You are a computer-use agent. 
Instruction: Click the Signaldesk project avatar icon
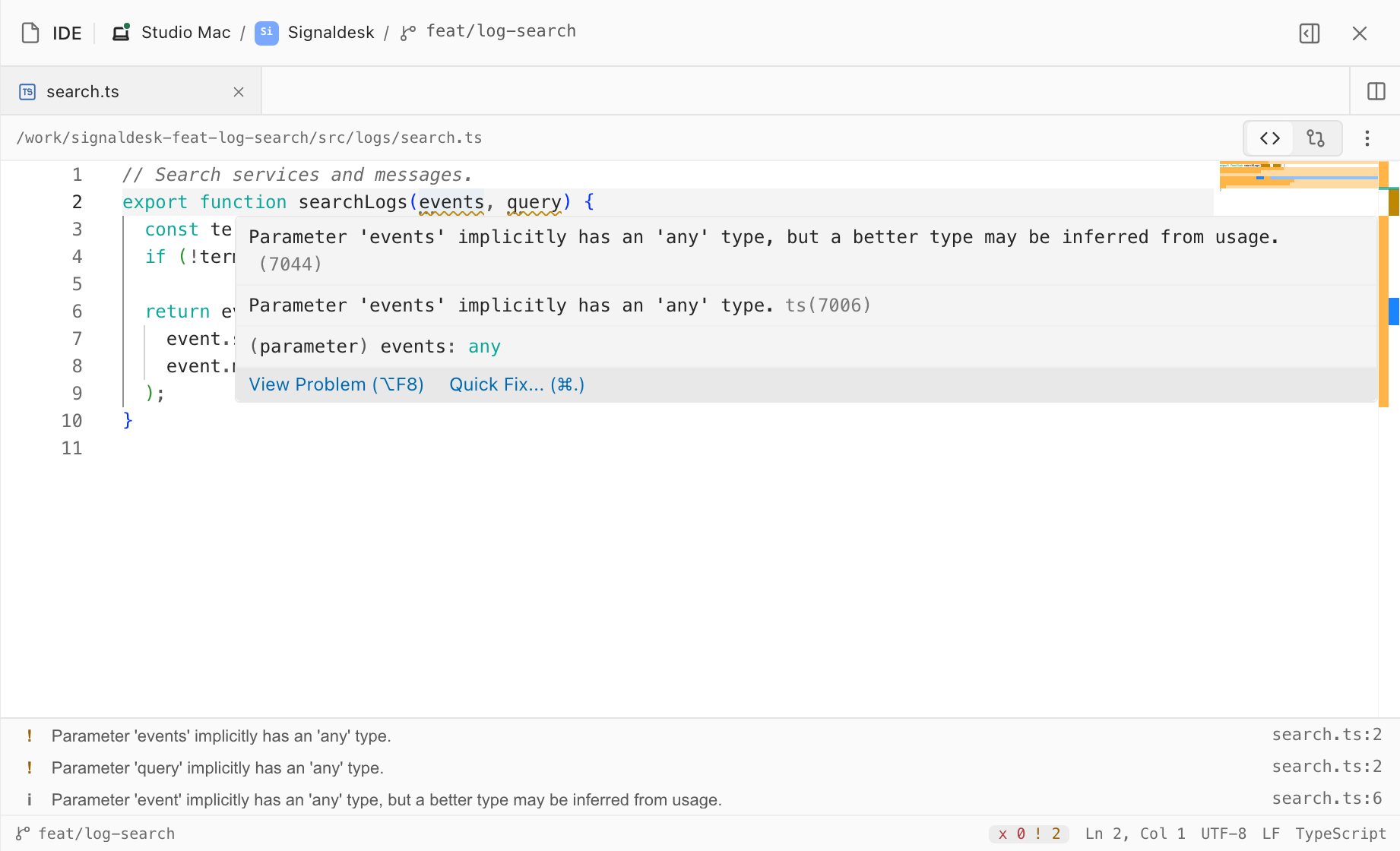click(266, 33)
